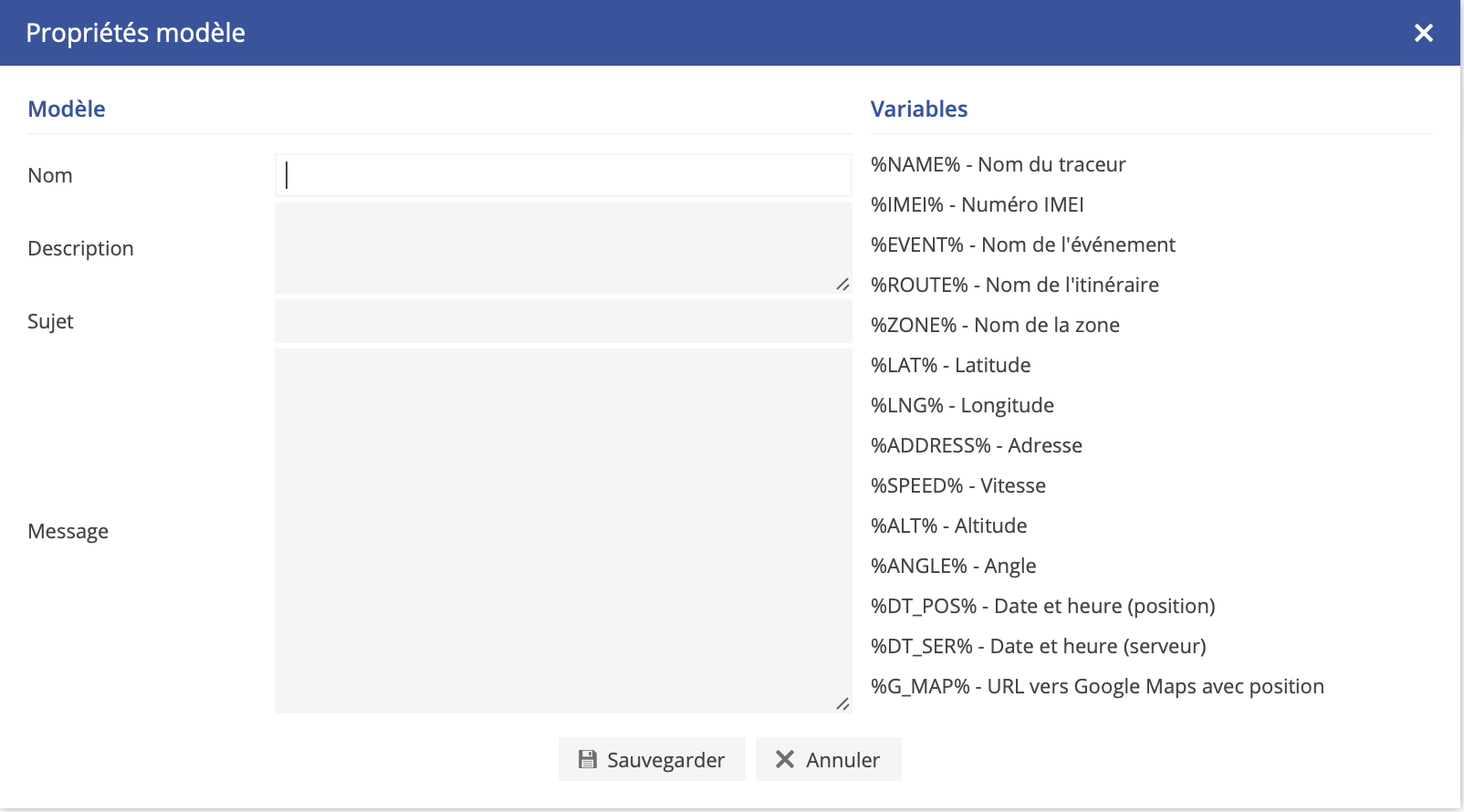Place cursor in the Message text area
The image size is (1464, 812).
tap(563, 530)
